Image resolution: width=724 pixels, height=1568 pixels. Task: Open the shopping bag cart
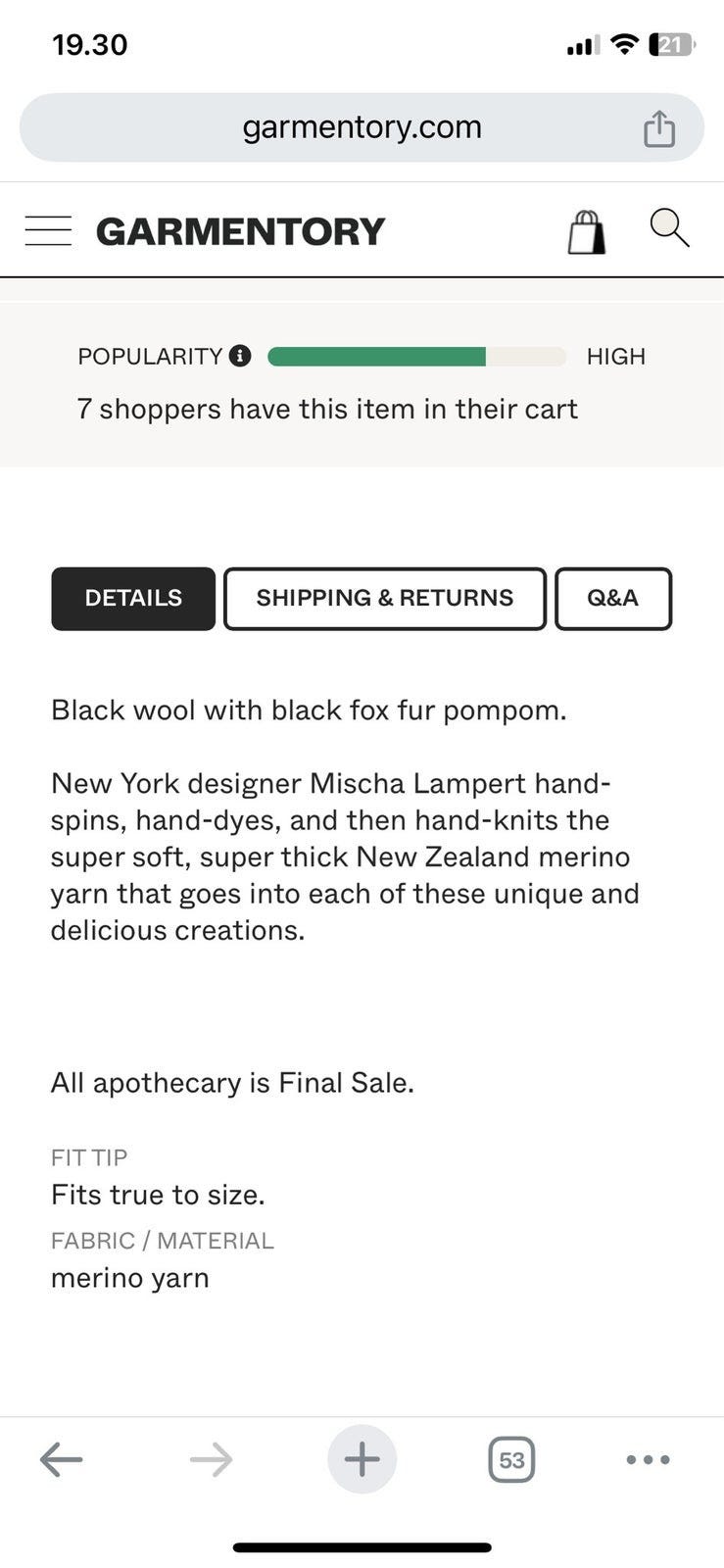(586, 232)
